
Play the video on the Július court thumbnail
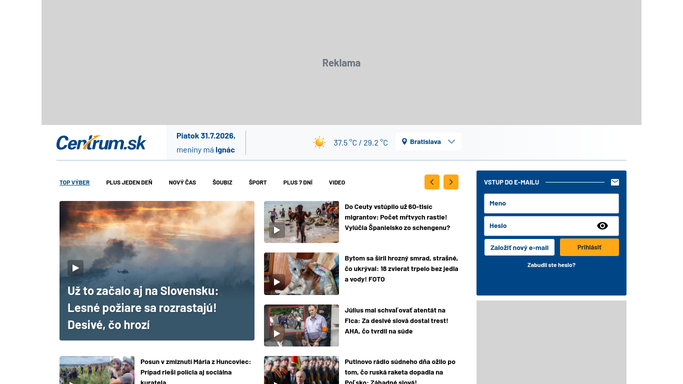(x=277, y=334)
